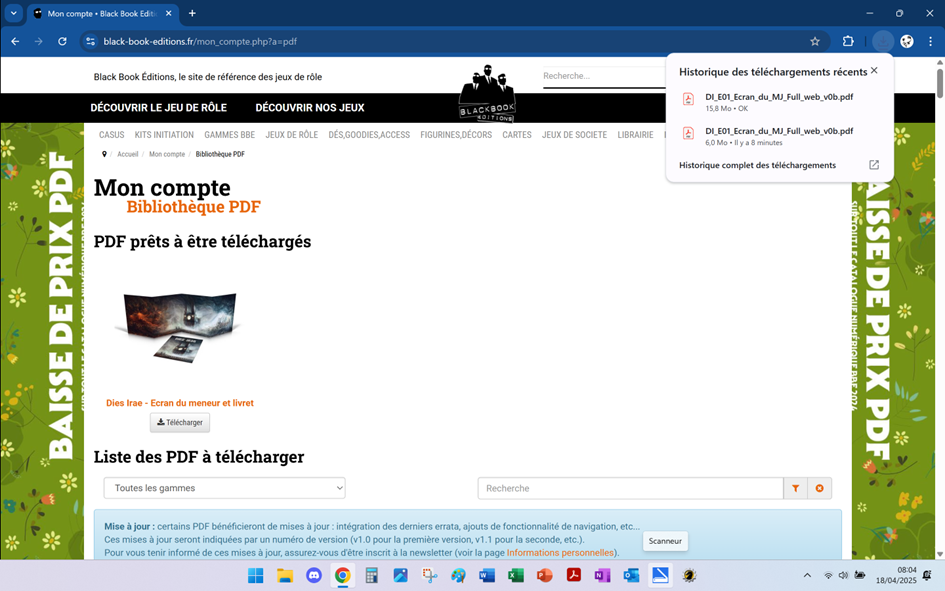Viewport: 945px width, 591px height.
Task: Click the Black Book Editions logo
Action: 487,92
